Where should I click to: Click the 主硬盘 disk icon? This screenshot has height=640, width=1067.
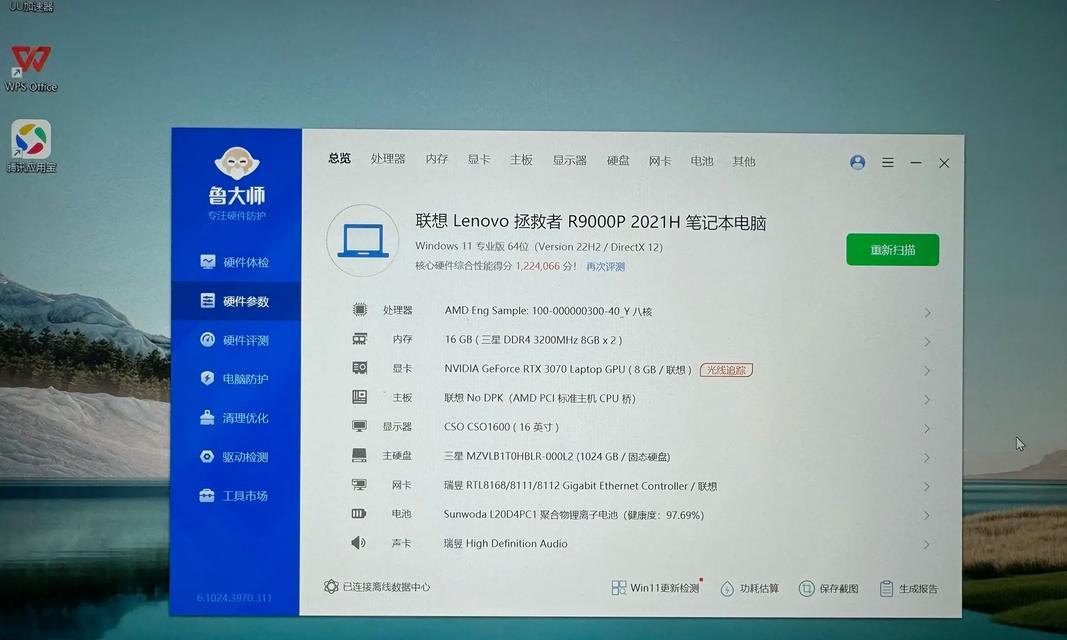pos(359,456)
